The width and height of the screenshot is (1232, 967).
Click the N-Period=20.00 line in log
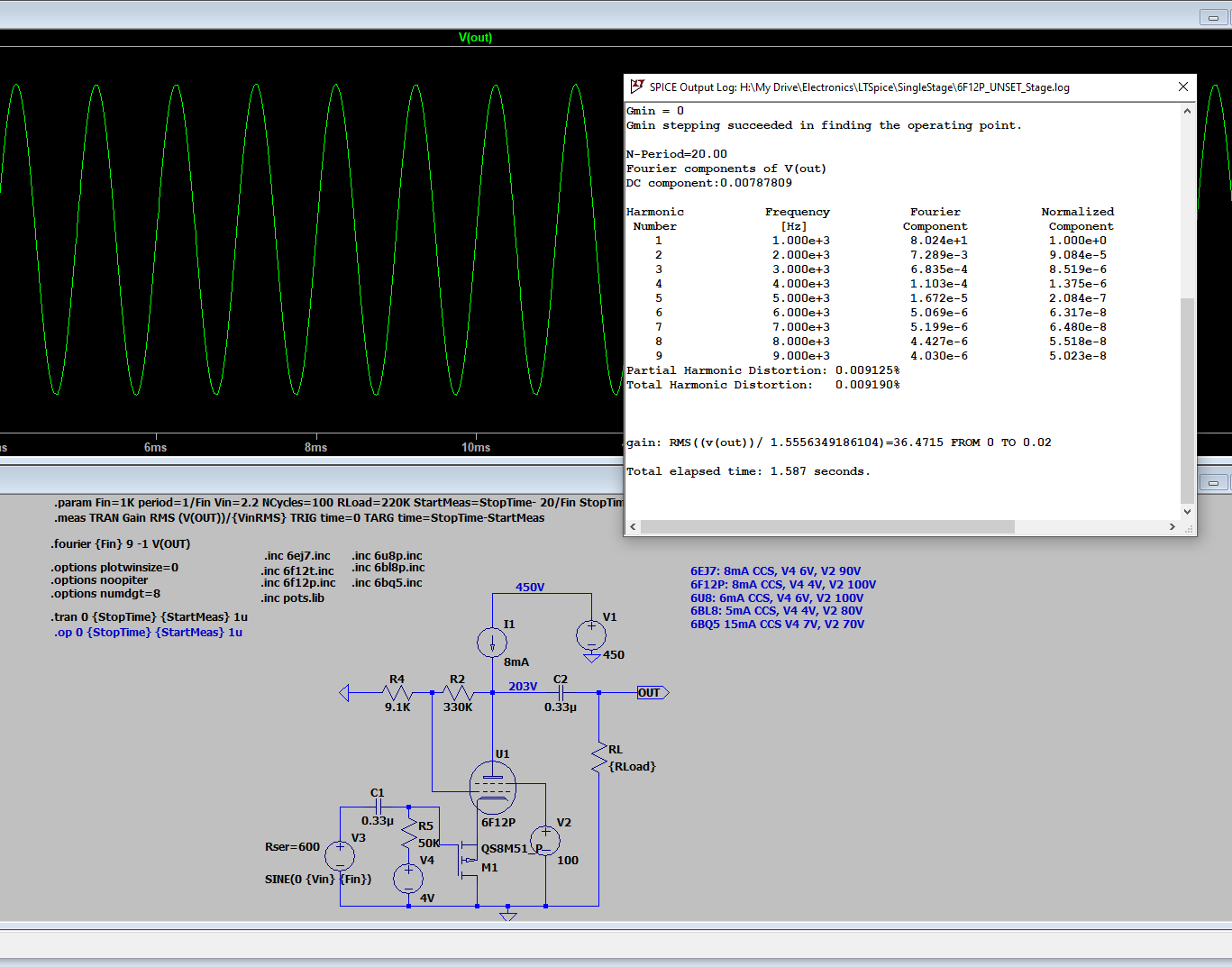tap(677, 154)
